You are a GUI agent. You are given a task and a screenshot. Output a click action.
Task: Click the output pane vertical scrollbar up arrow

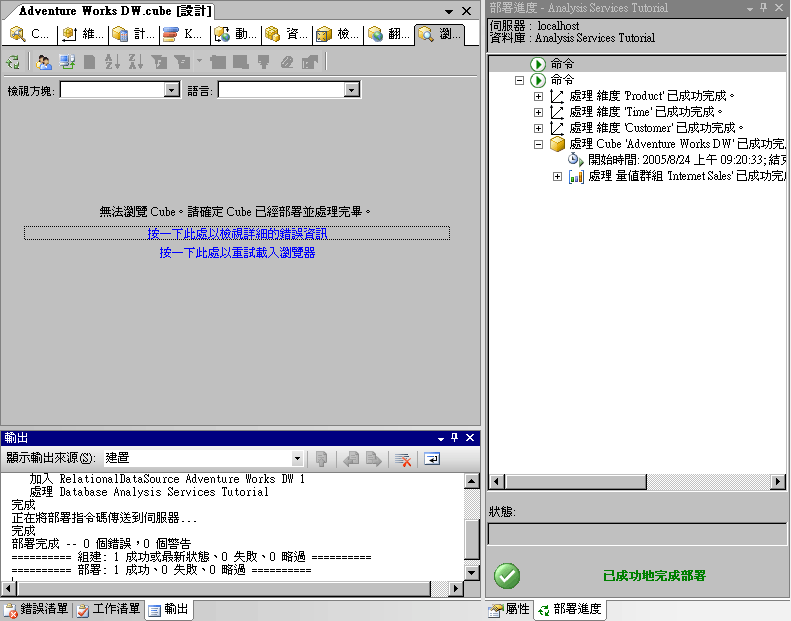point(471,481)
